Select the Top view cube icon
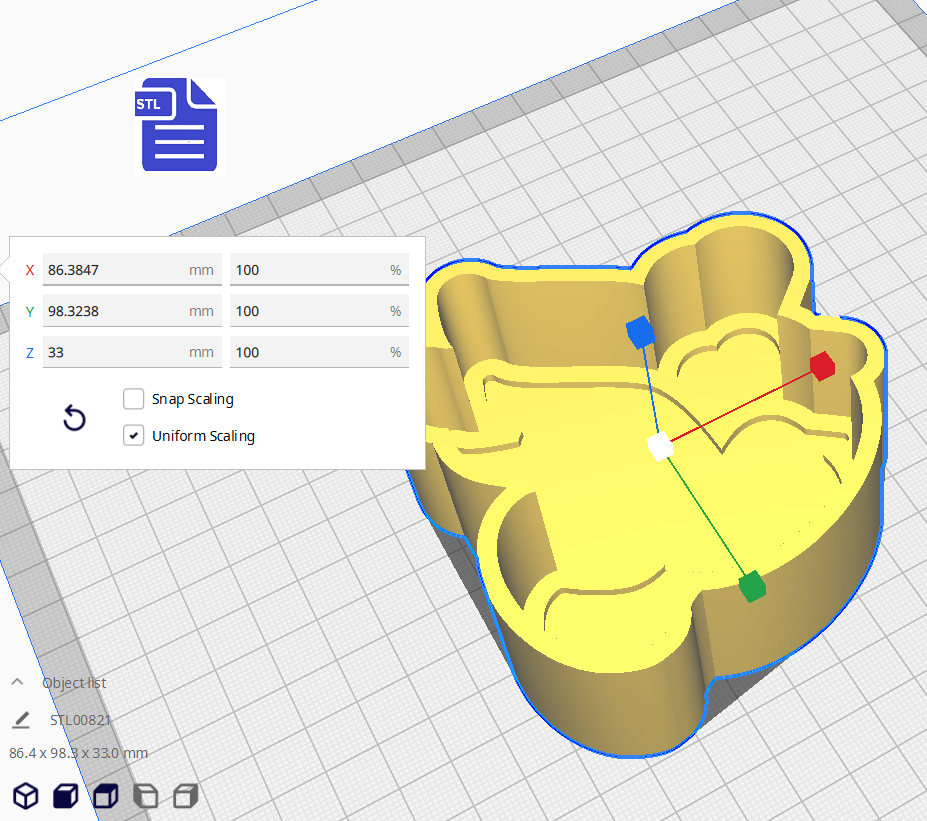This screenshot has width=927, height=821. 105,796
